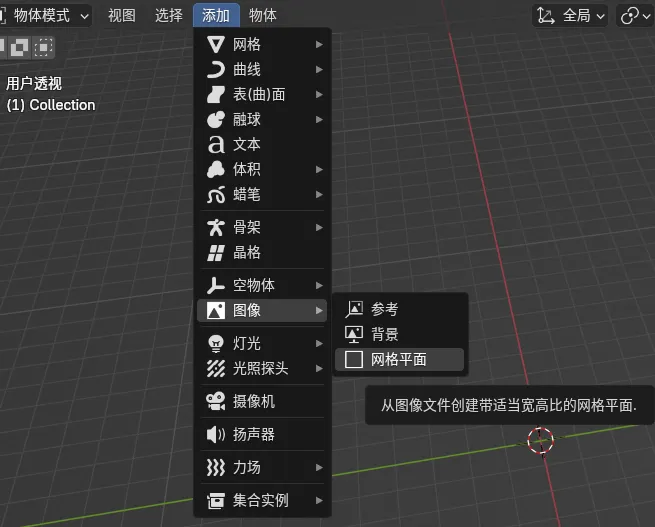Expand the 力场 submenu arrow

(x=319, y=468)
